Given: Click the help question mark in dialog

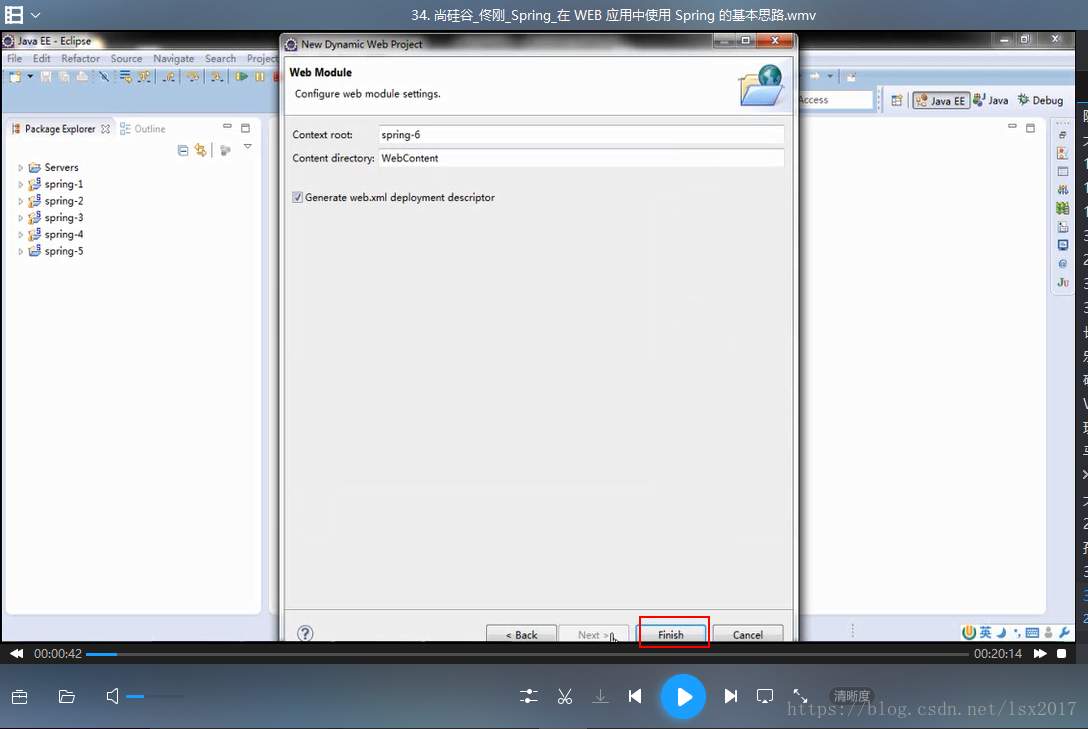Looking at the screenshot, I should click(x=305, y=633).
